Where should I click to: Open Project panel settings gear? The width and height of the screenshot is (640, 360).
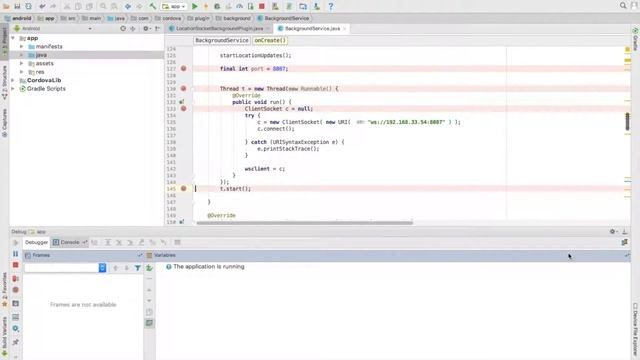coord(146,29)
